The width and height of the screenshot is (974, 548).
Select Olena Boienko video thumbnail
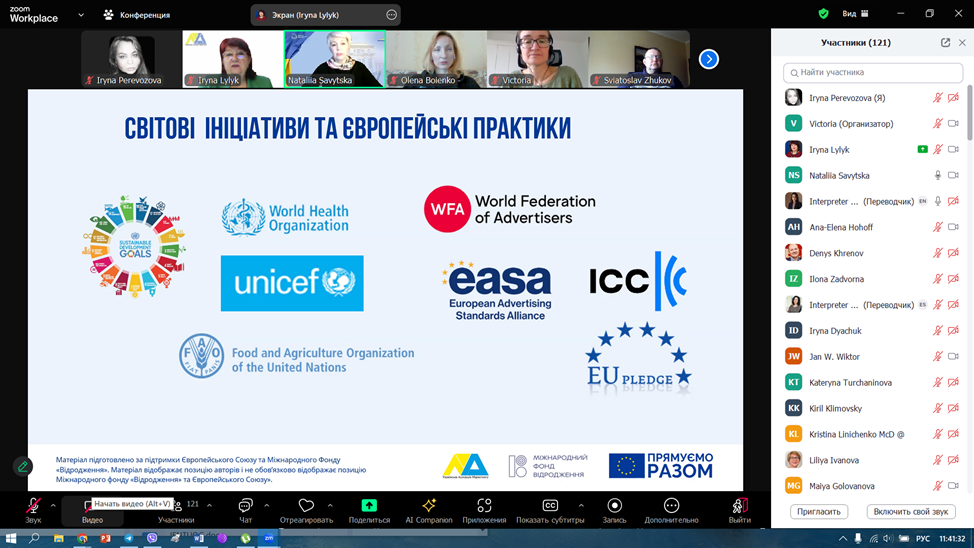[x=436, y=59]
